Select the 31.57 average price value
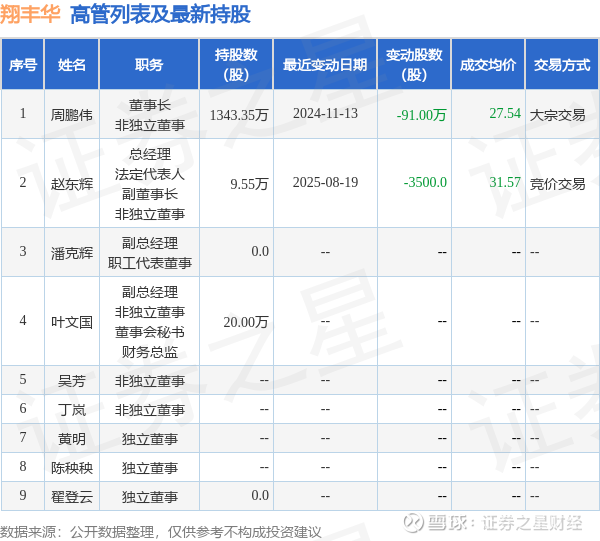 click(x=505, y=182)
